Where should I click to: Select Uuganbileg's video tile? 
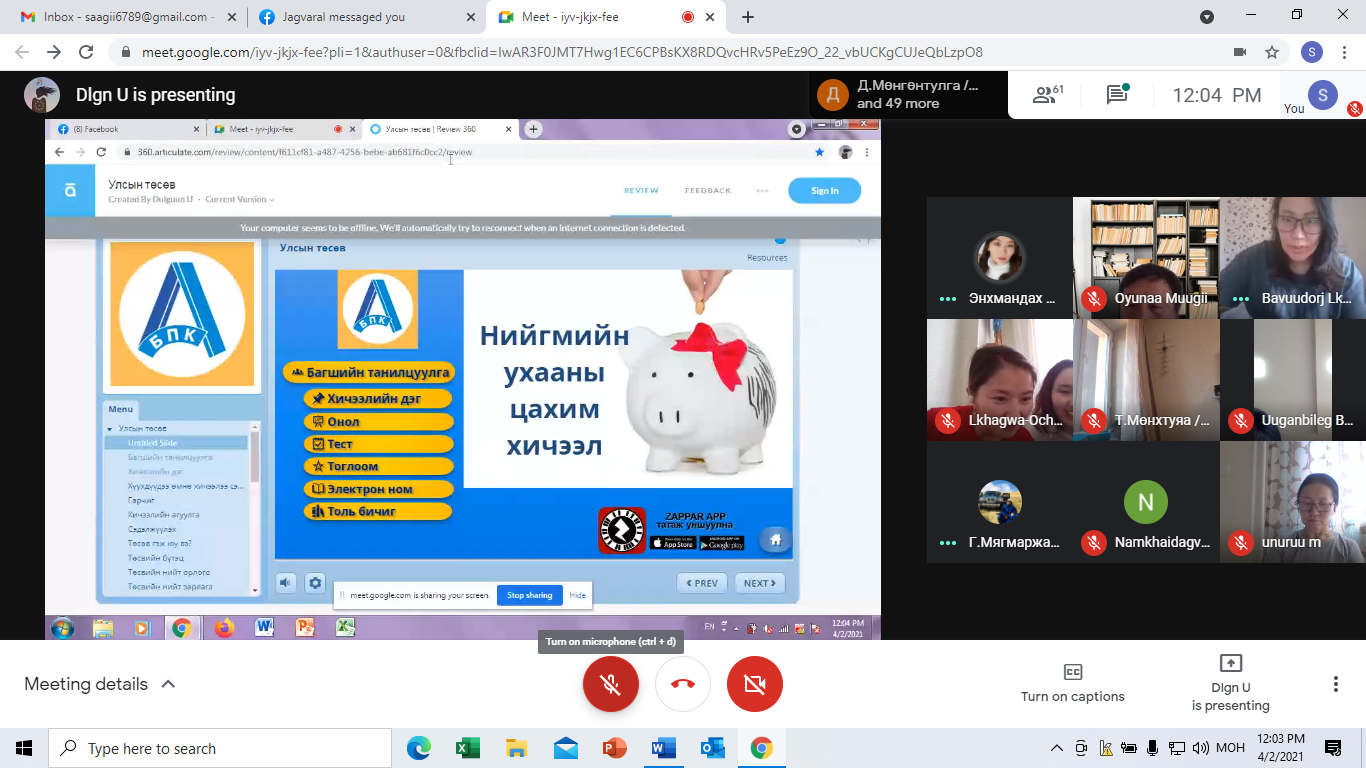(1293, 380)
